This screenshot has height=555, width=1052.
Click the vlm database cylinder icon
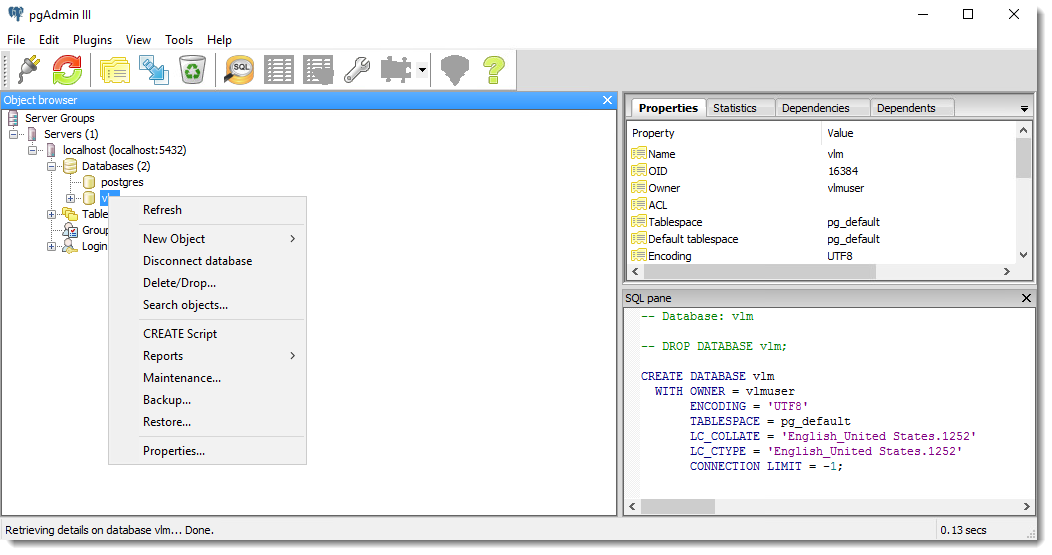[x=89, y=199]
